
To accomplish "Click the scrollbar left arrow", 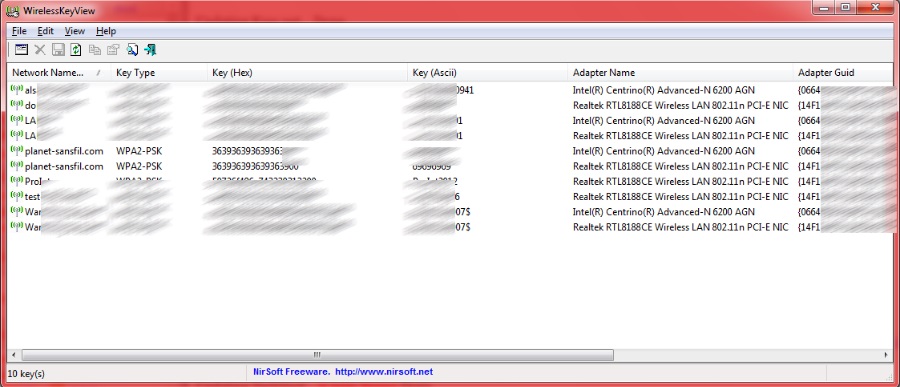I will click(x=13, y=355).
